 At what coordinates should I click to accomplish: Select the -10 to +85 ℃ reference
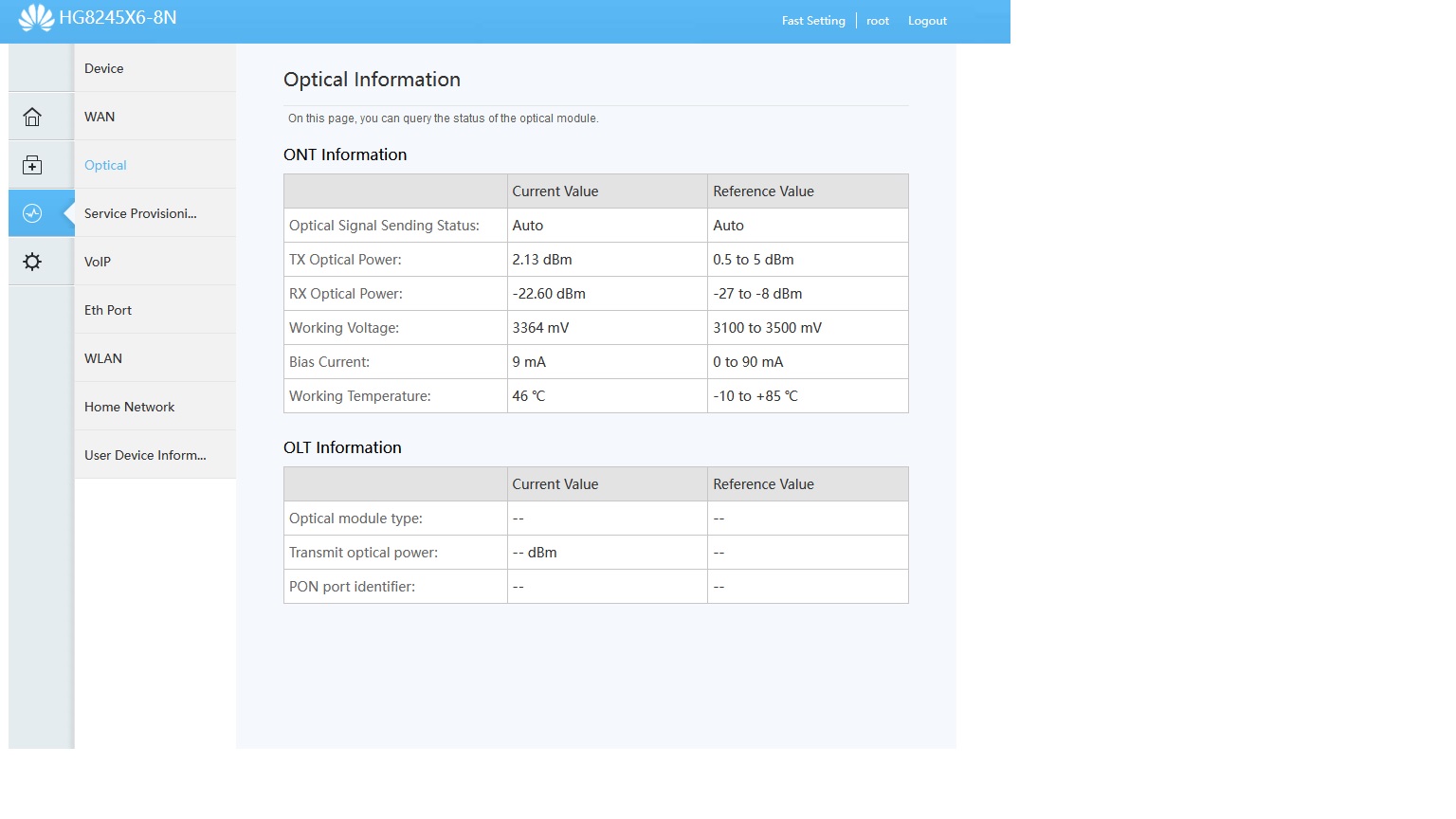click(x=755, y=396)
